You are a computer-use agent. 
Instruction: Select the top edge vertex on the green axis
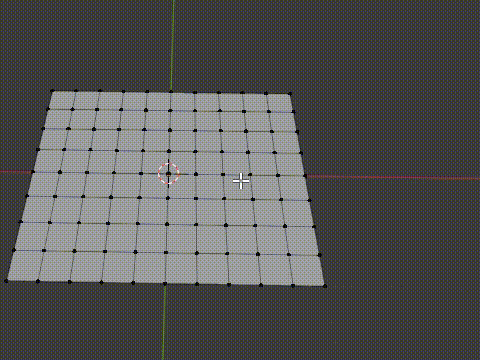(171, 91)
